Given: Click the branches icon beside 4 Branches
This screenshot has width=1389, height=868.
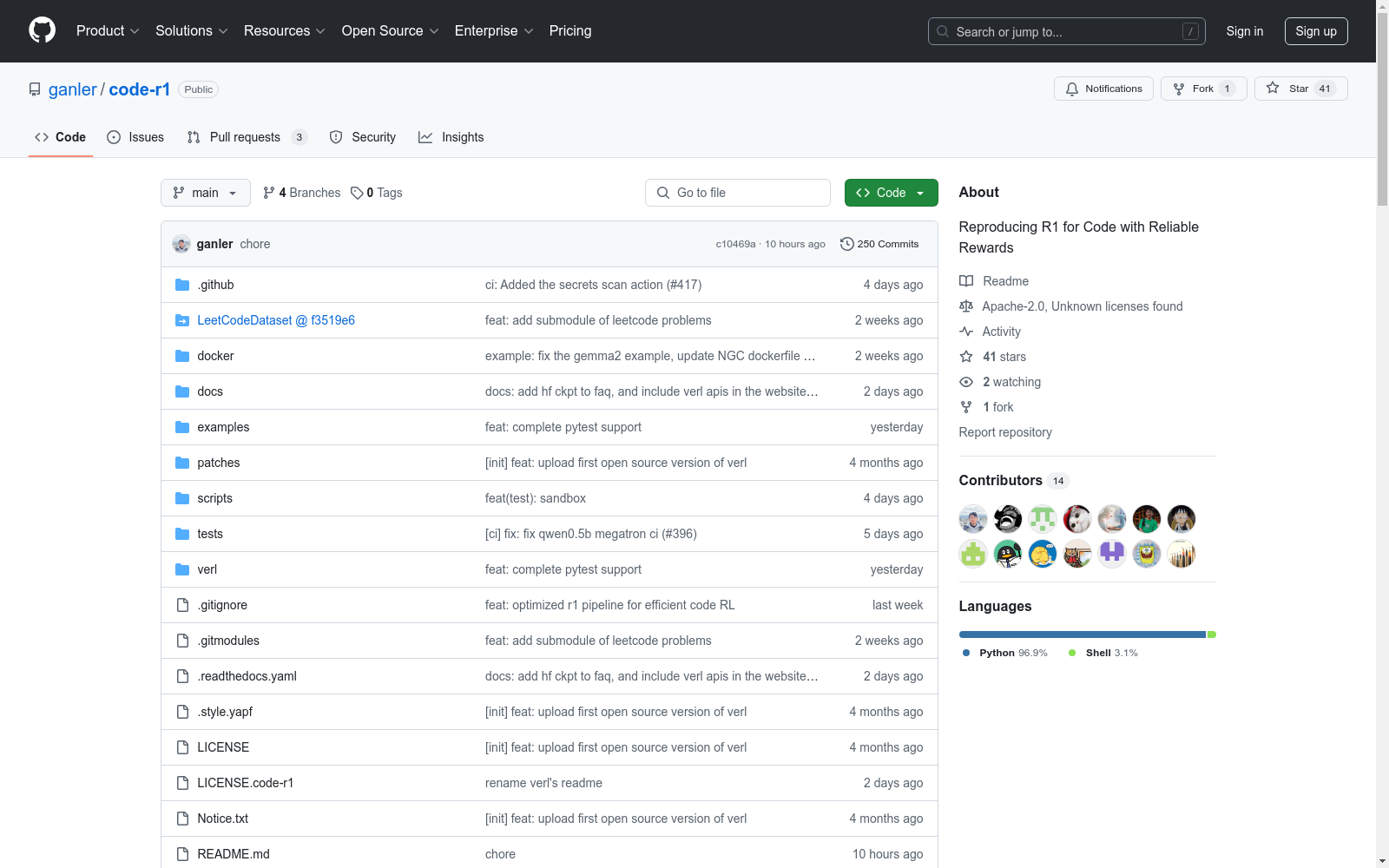Looking at the screenshot, I should (269, 193).
